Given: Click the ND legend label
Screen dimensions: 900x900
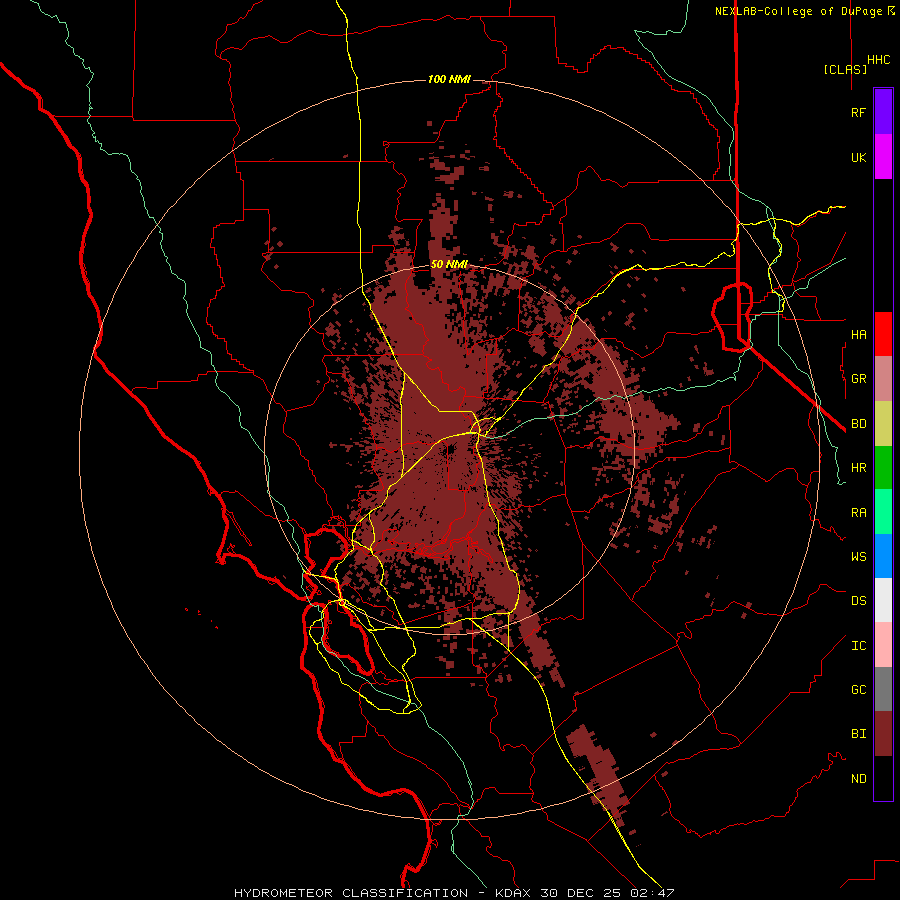Looking at the screenshot, I should click(859, 779).
